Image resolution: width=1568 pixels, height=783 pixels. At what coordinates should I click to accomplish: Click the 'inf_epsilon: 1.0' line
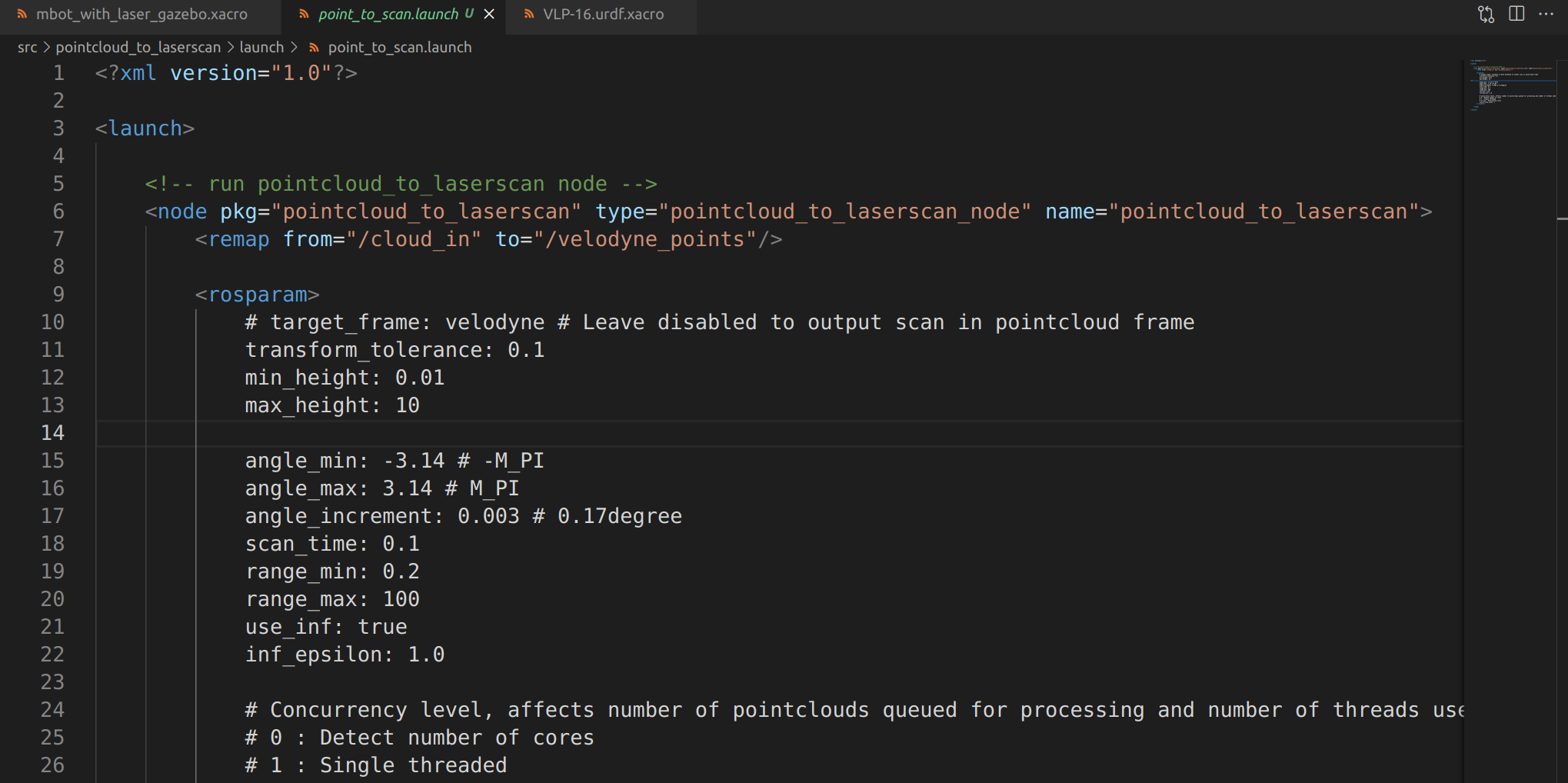(345, 655)
